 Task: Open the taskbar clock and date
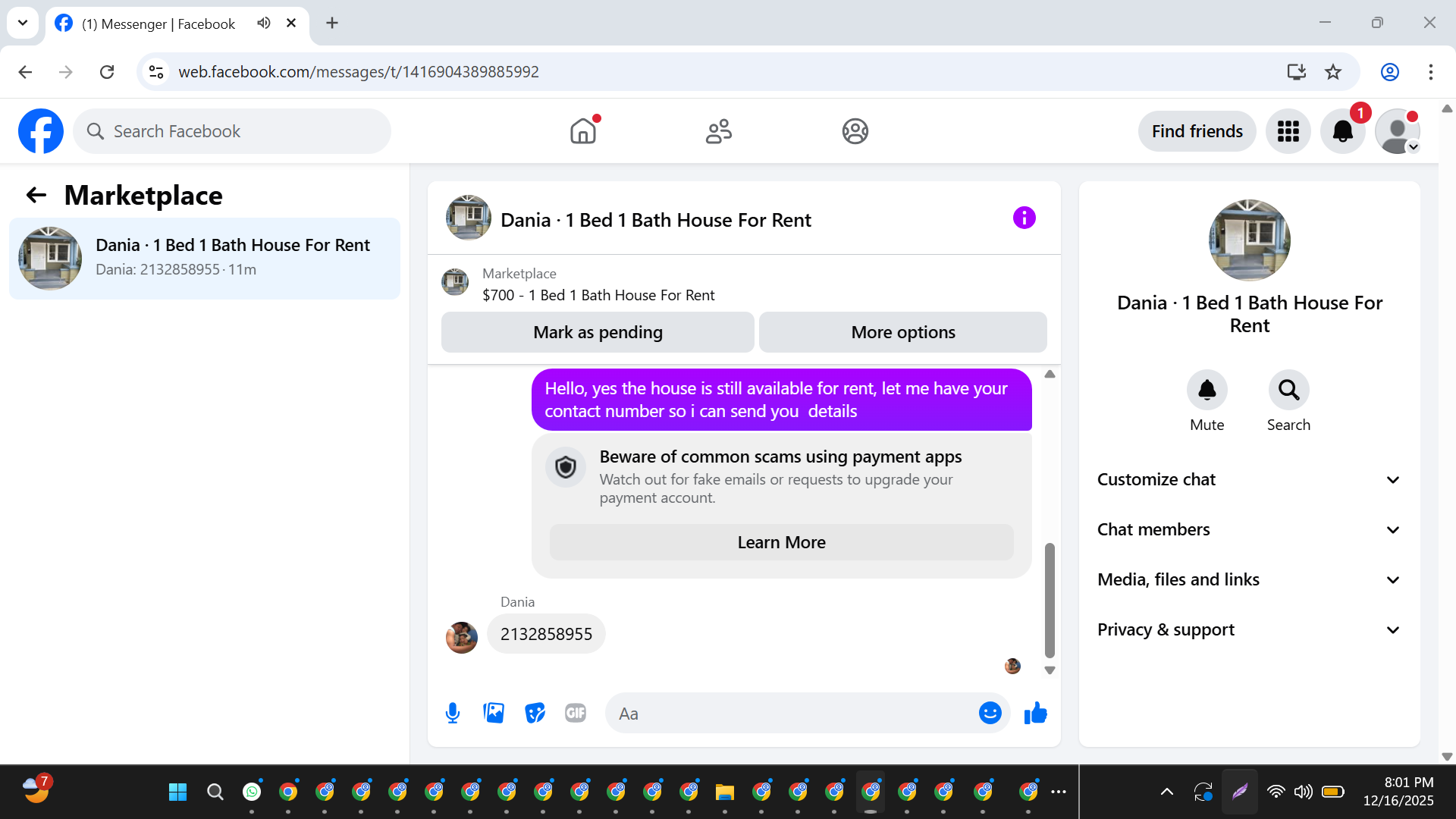1398,792
